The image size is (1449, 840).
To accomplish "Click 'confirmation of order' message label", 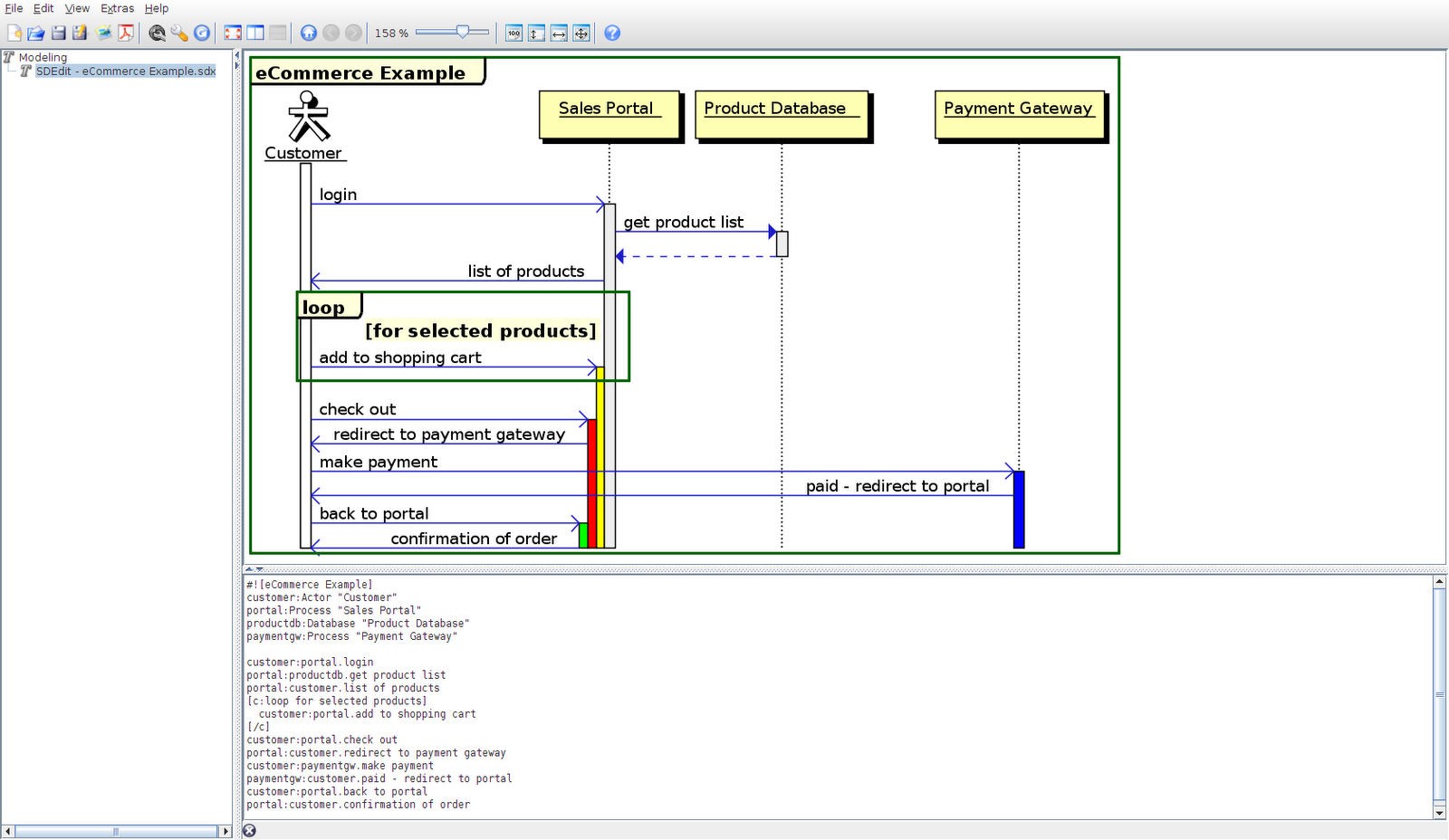I will pos(474,539).
